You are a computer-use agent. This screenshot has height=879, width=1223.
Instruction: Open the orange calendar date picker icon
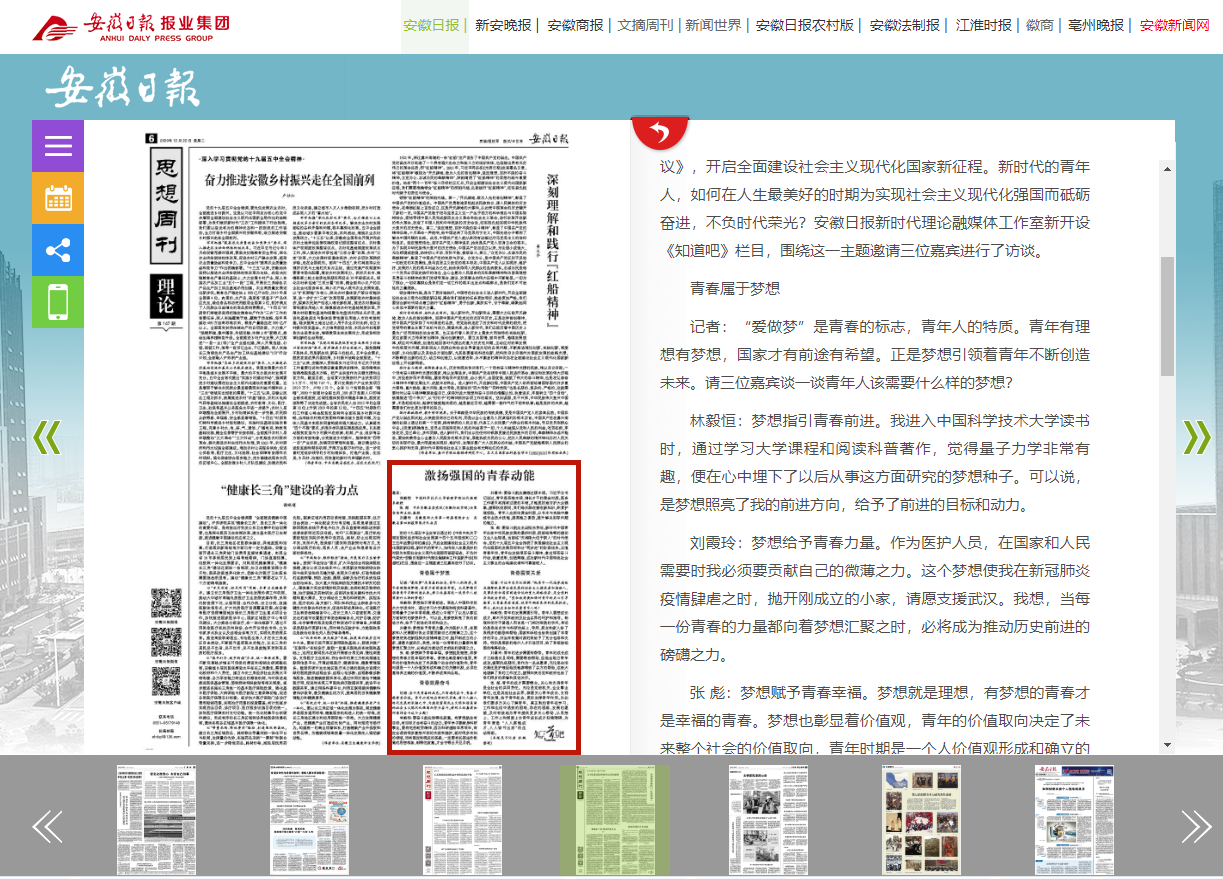[58, 198]
